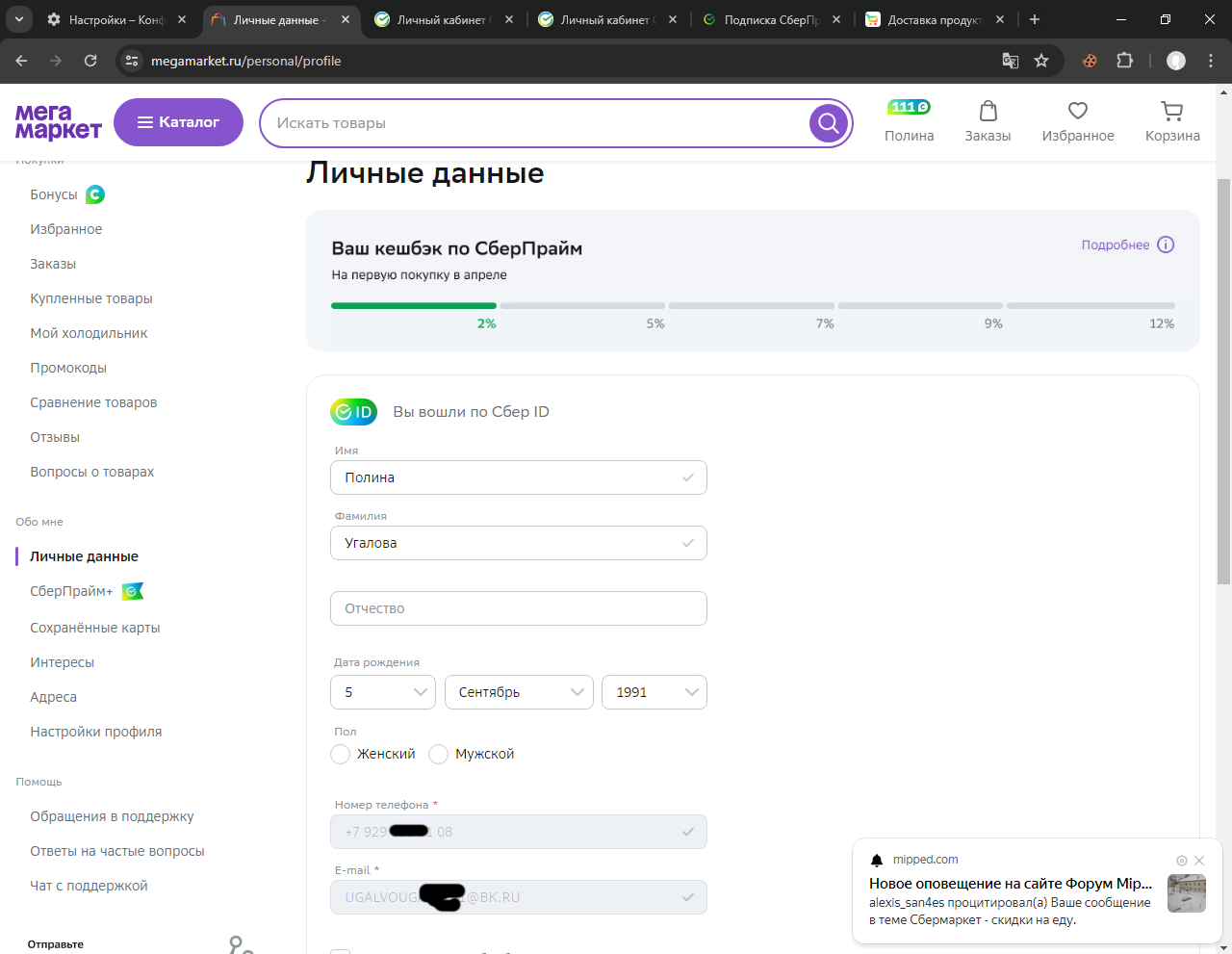Open the browser profile avatar
This screenshot has height=954, width=1232.
(x=1176, y=61)
